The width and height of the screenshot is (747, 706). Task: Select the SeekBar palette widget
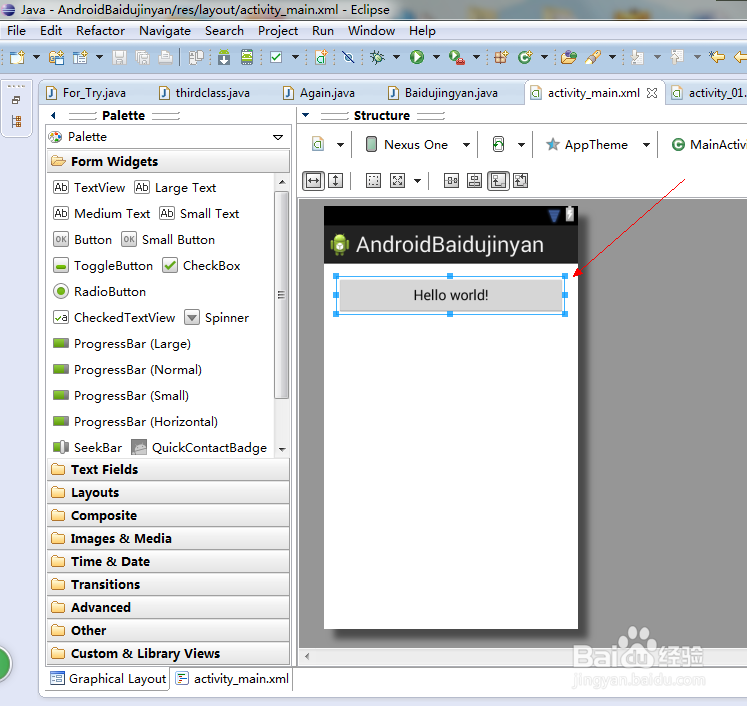[88, 448]
